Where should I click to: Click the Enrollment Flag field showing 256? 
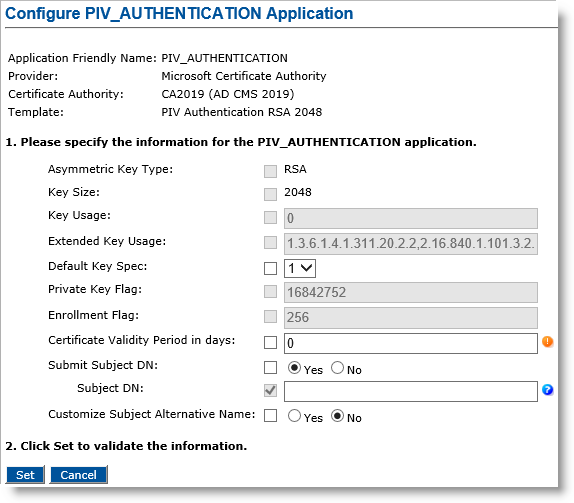click(x=411, y=317)
